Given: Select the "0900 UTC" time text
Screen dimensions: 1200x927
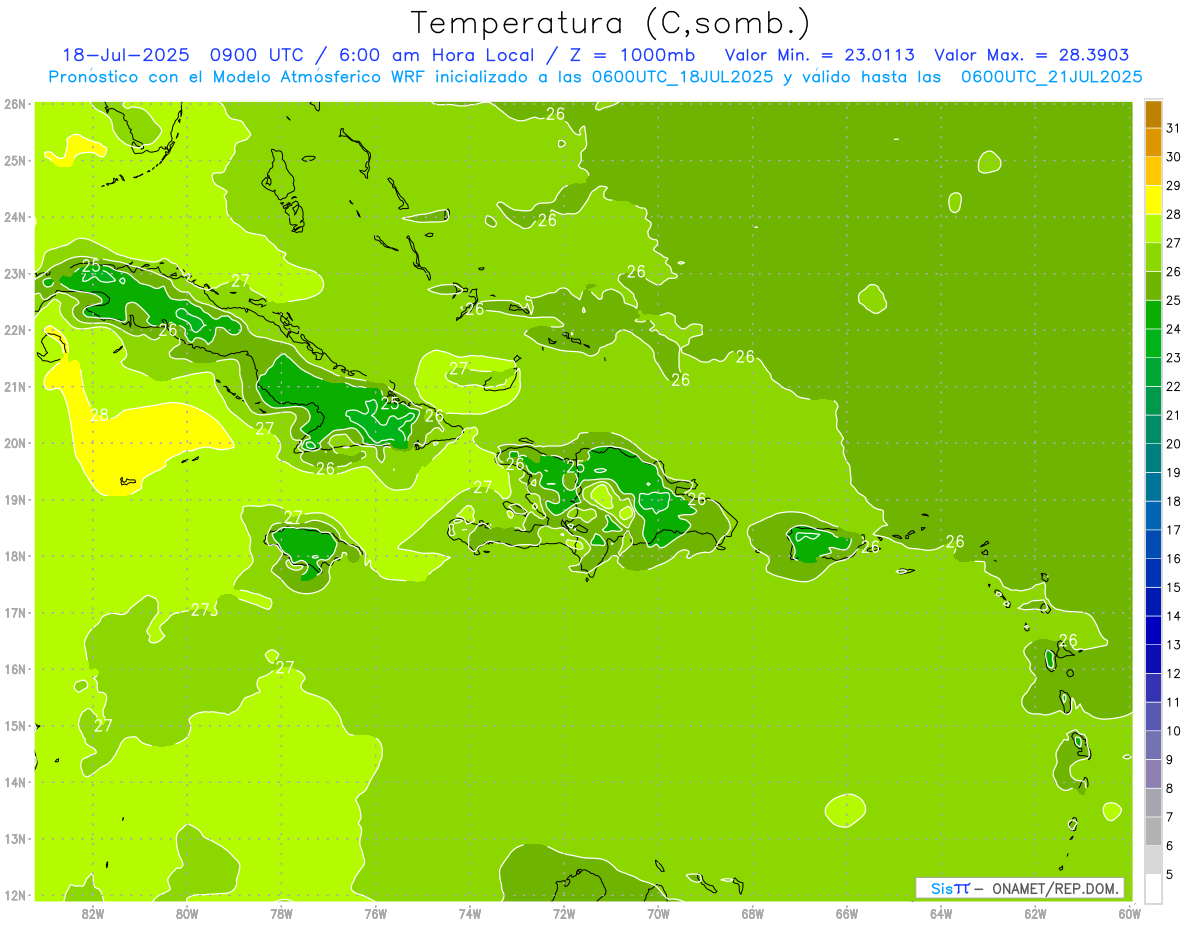Looking at the screenshot, I should click(x=257, y=55).
